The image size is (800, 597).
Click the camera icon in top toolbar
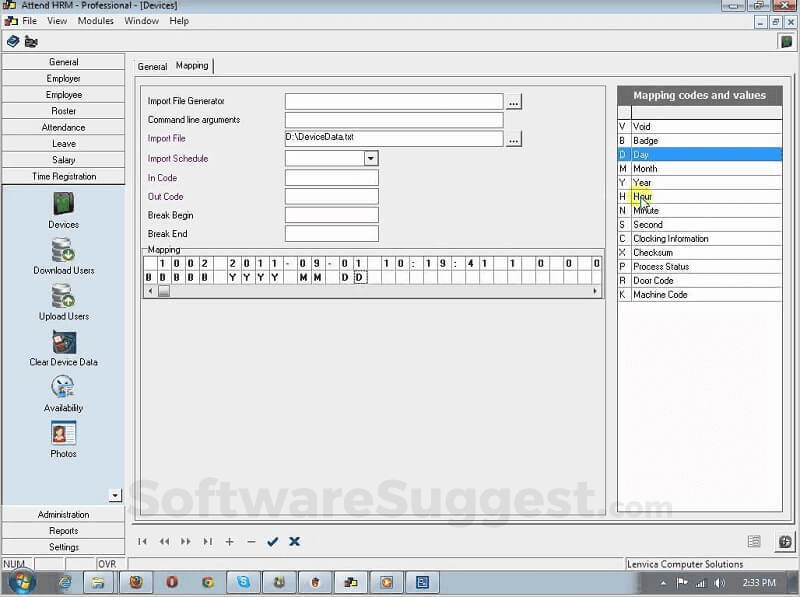(x=31, y=42)
